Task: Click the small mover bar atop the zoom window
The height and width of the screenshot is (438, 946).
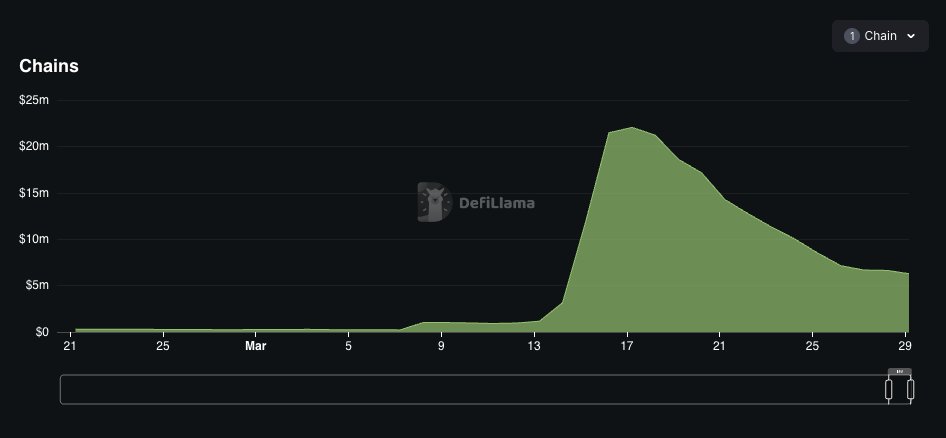Action: click(x=900, y=372)
